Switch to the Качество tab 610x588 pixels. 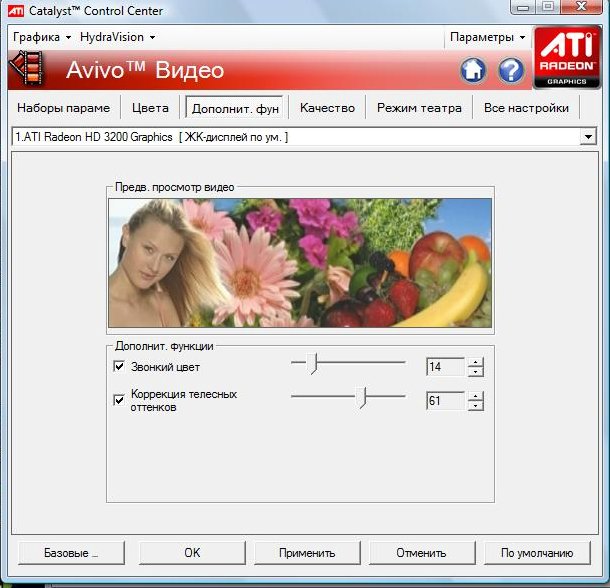click(x=327, y=108)
